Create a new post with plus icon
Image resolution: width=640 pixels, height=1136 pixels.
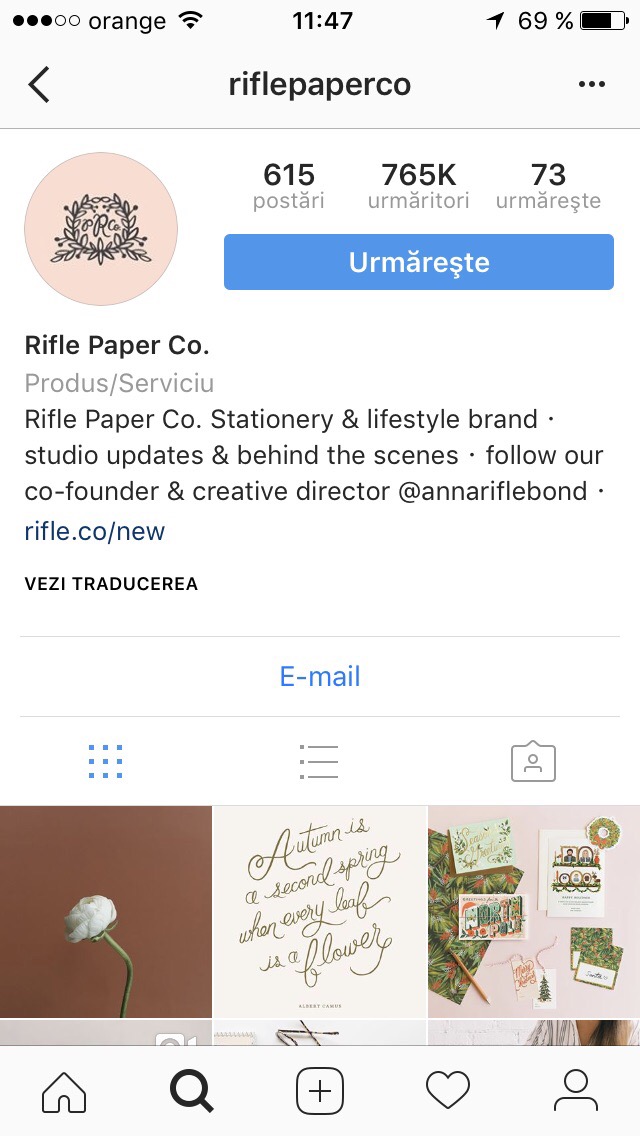pyautogui.click(x=320, y=1090)
